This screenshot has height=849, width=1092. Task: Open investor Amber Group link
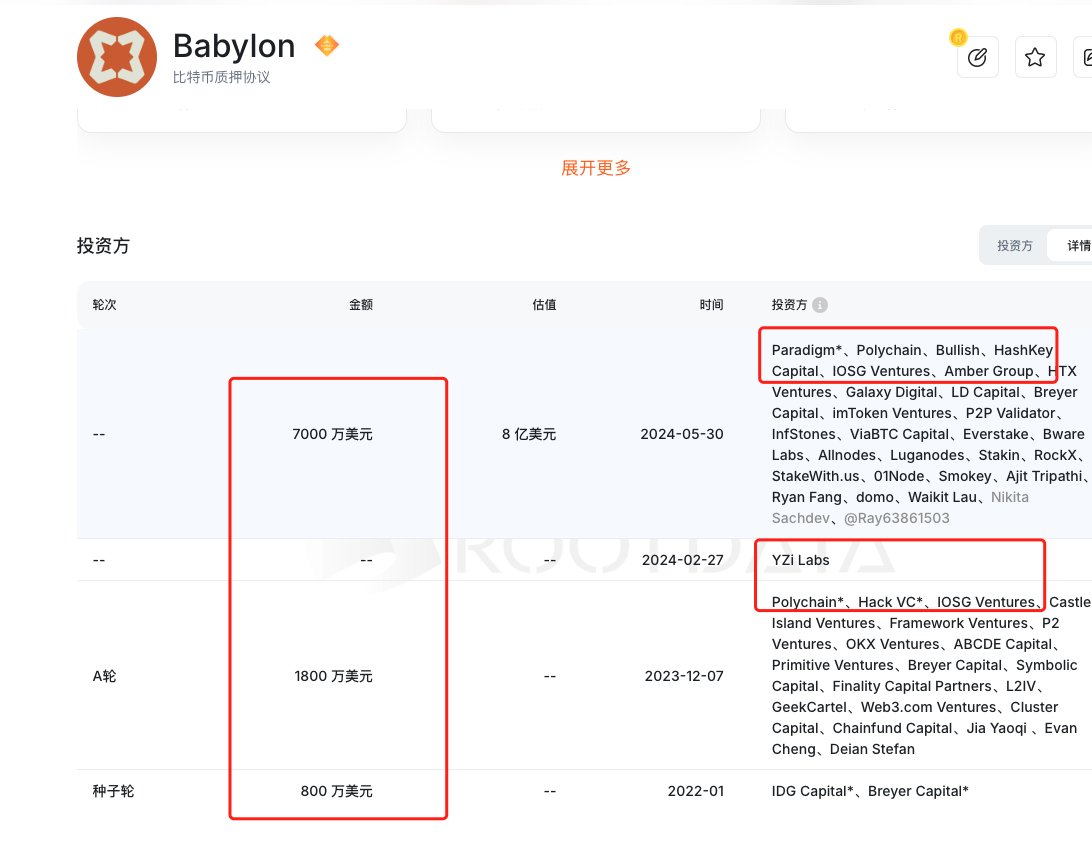click(989, 371)
